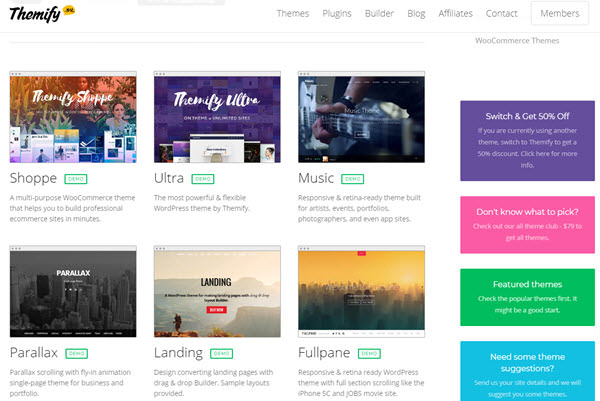
Task: Click the text 'Parallax scrolling with fly-in animation'
Action: [70, 372]
